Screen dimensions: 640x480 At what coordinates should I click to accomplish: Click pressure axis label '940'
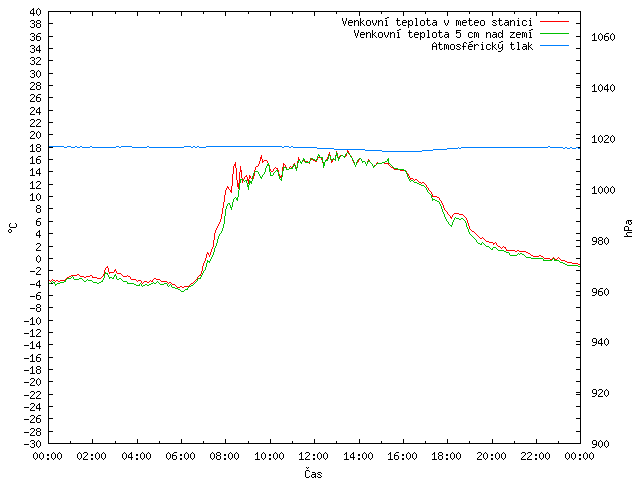pyautogui.click(x=600, y=342)
